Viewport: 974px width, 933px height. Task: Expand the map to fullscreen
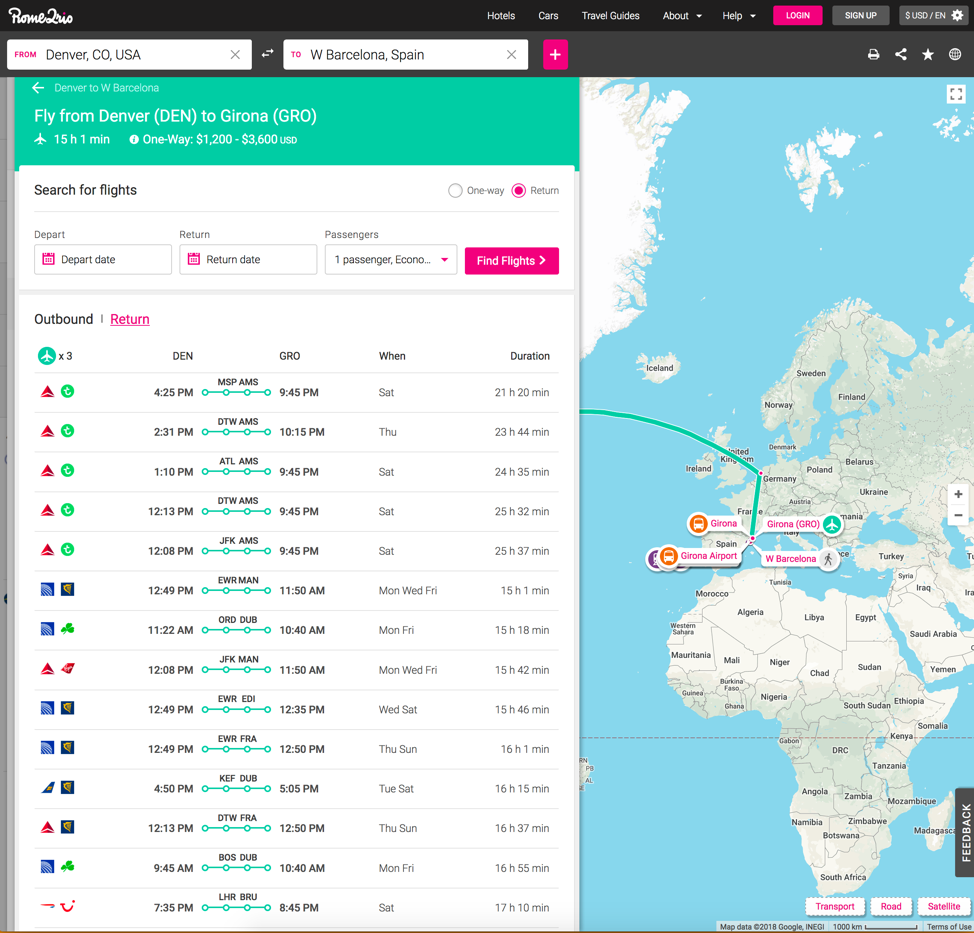[956, 94]
